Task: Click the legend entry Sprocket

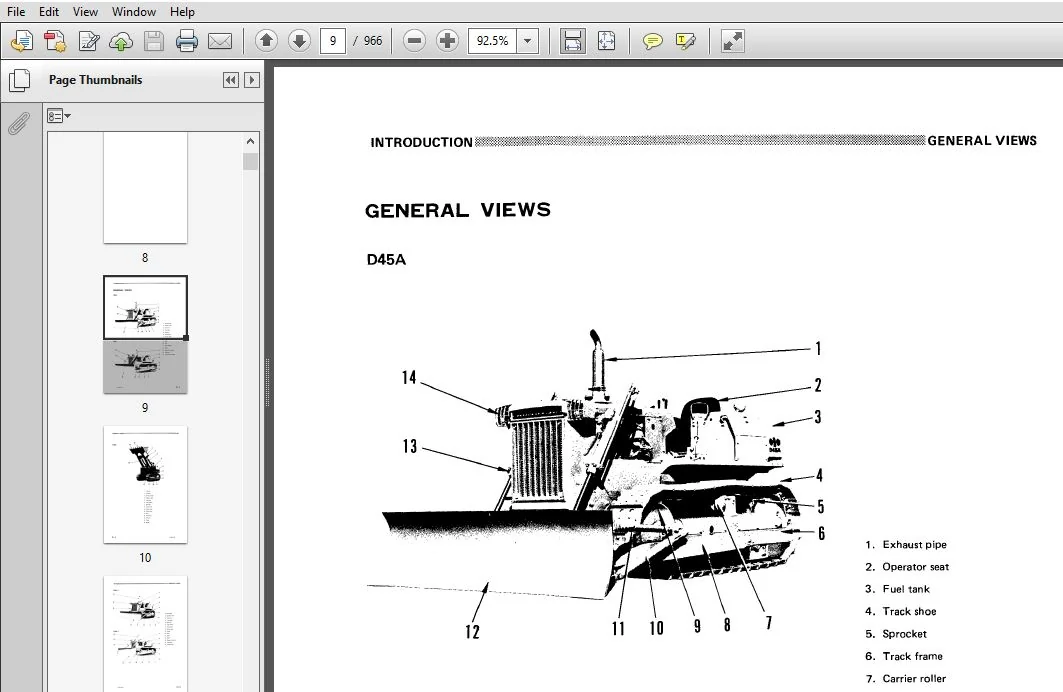Action: click(904, 634)
